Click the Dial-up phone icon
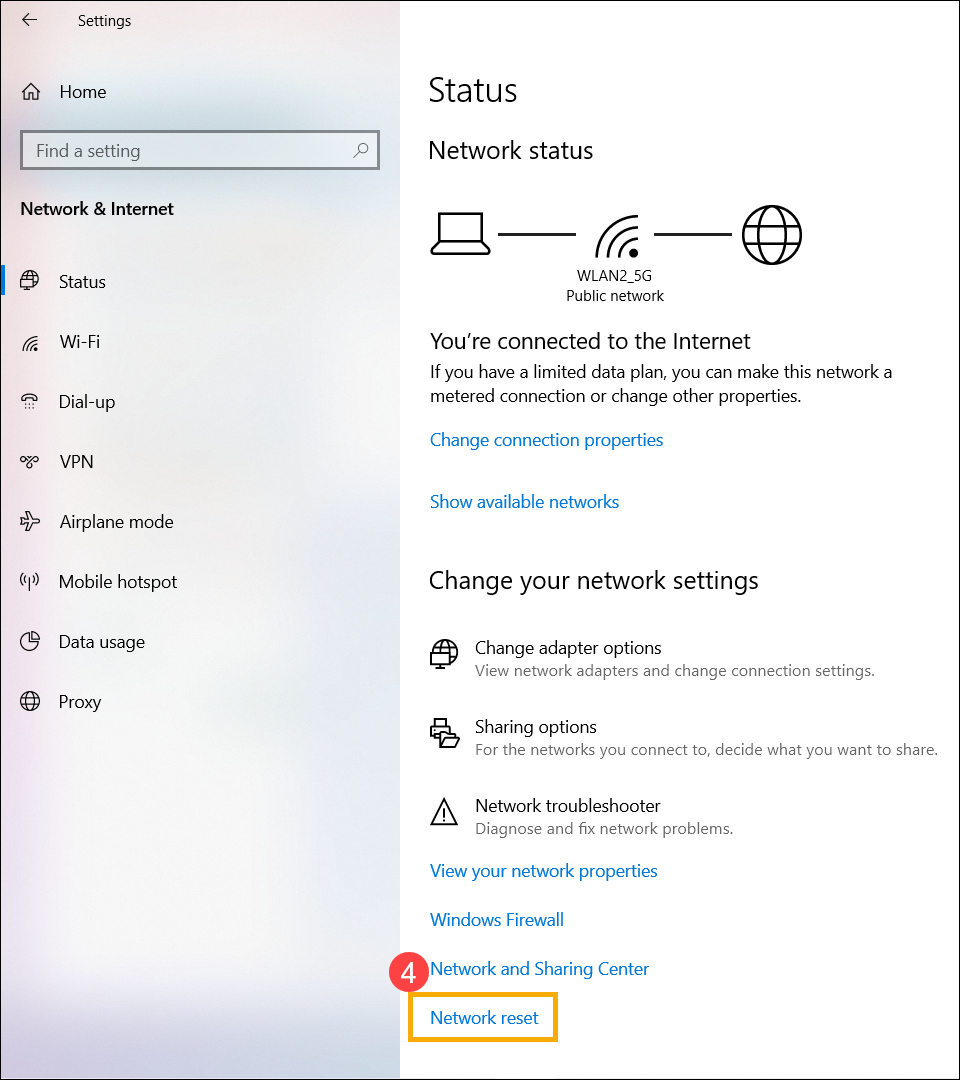The image size is (960, 1080). pos(30,402)
